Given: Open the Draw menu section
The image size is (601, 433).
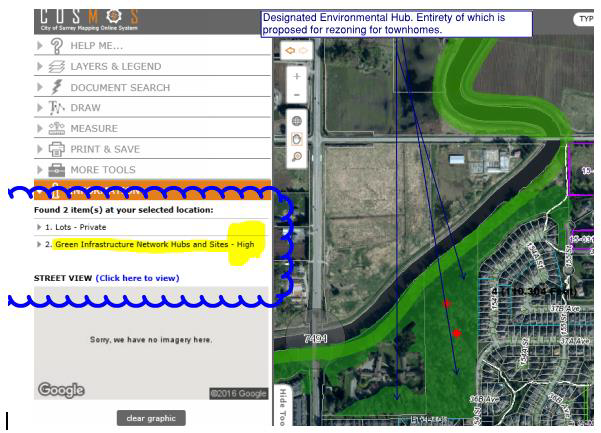Looking at the screenshot, I should [85, 108].
